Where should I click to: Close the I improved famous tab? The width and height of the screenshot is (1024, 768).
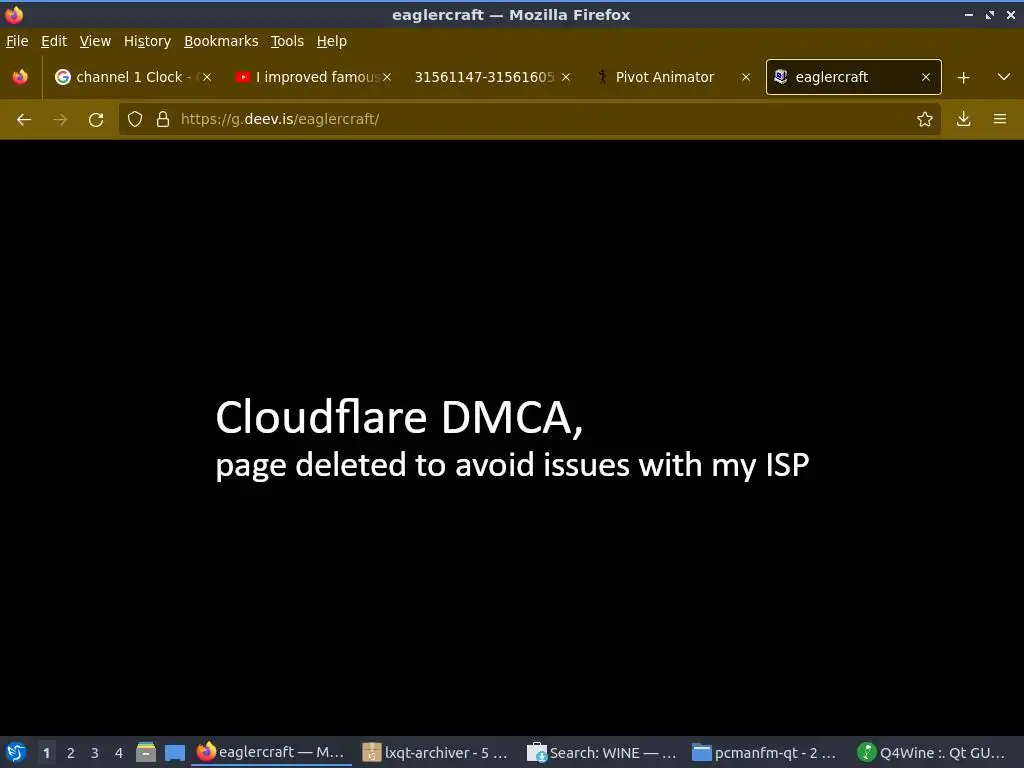click(387, 77)
